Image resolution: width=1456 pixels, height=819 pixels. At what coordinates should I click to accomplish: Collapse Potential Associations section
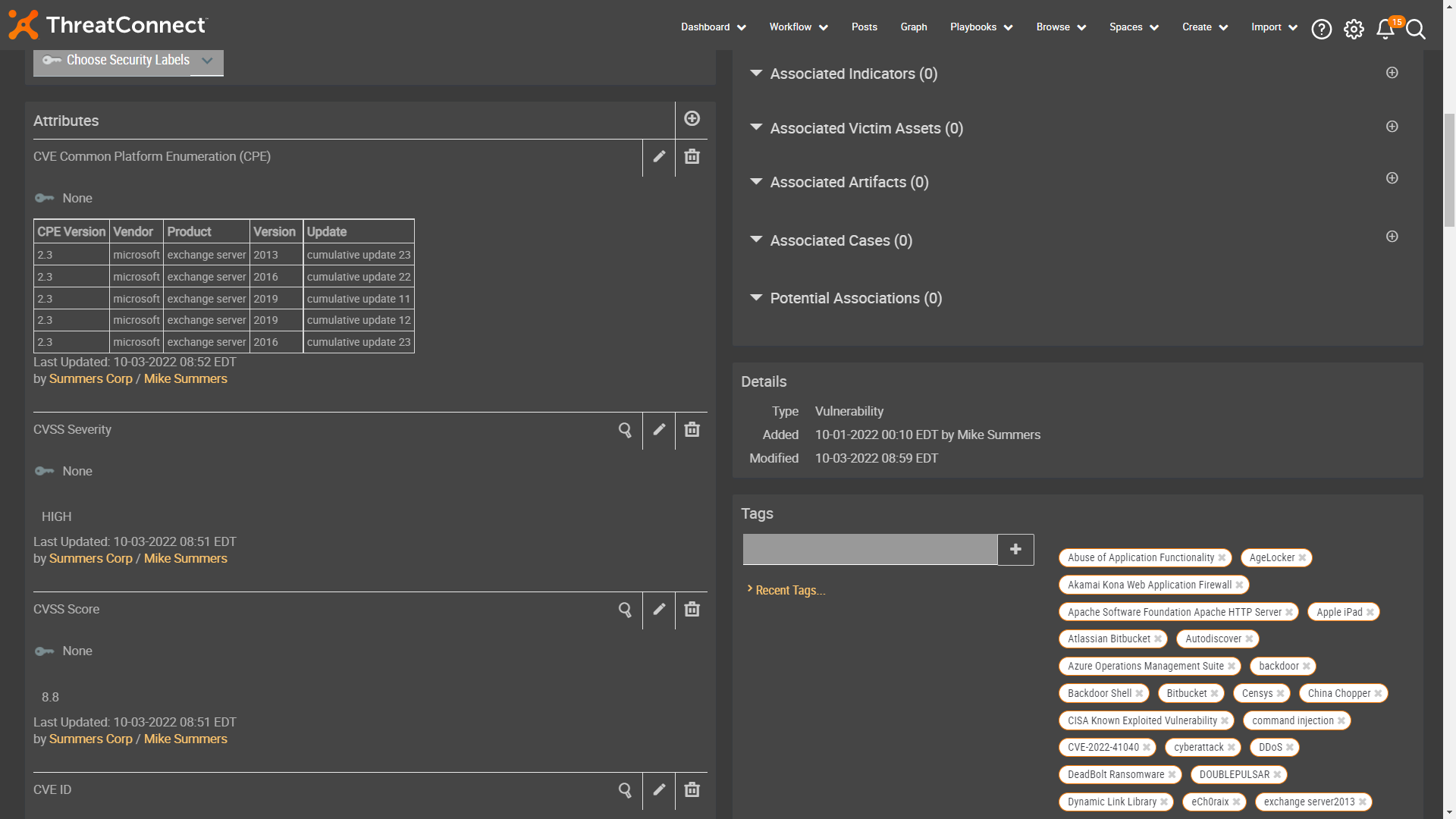point(756,298)
